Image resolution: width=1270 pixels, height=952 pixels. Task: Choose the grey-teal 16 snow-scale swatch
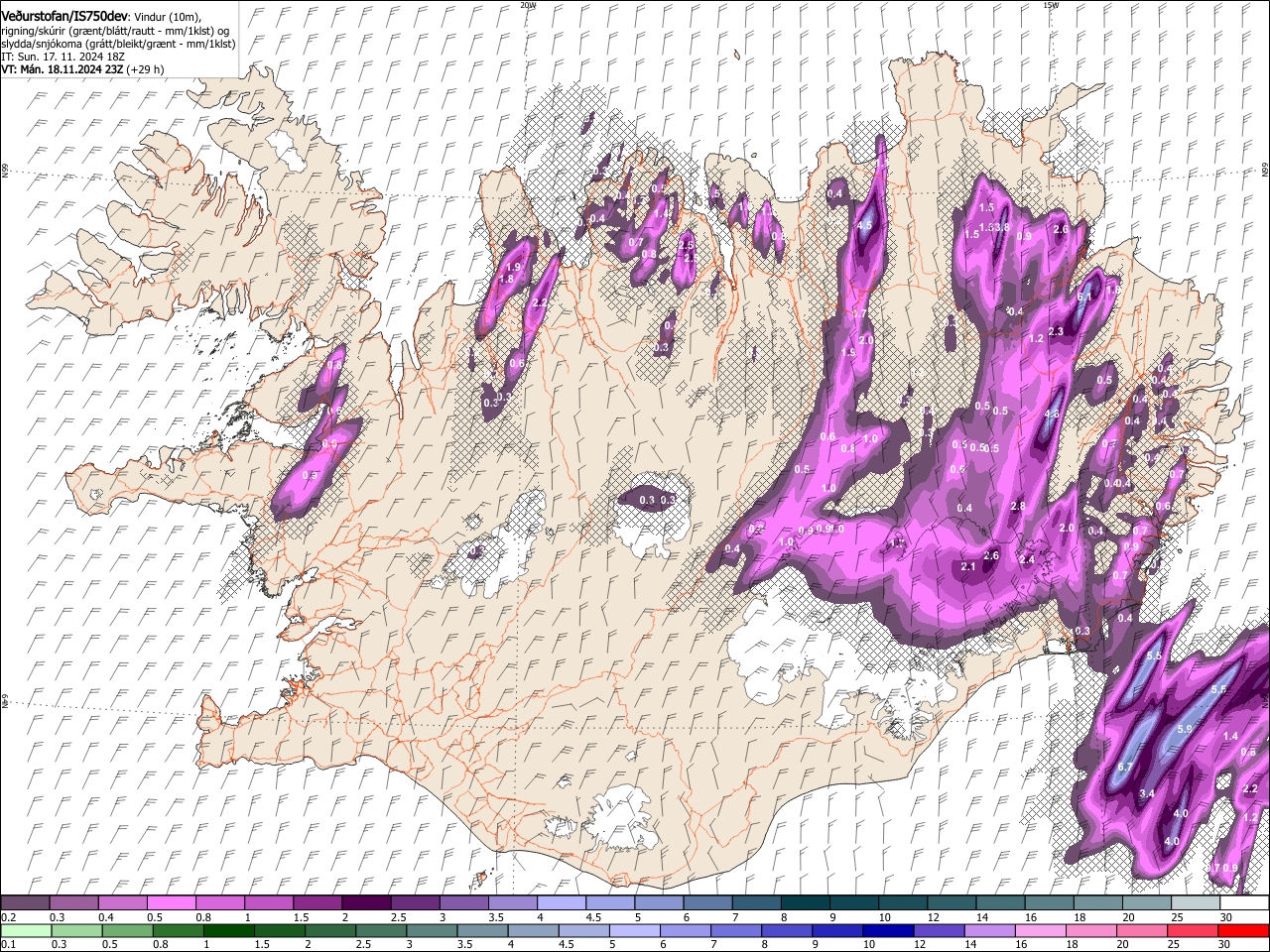click(x=1048, y=903)
